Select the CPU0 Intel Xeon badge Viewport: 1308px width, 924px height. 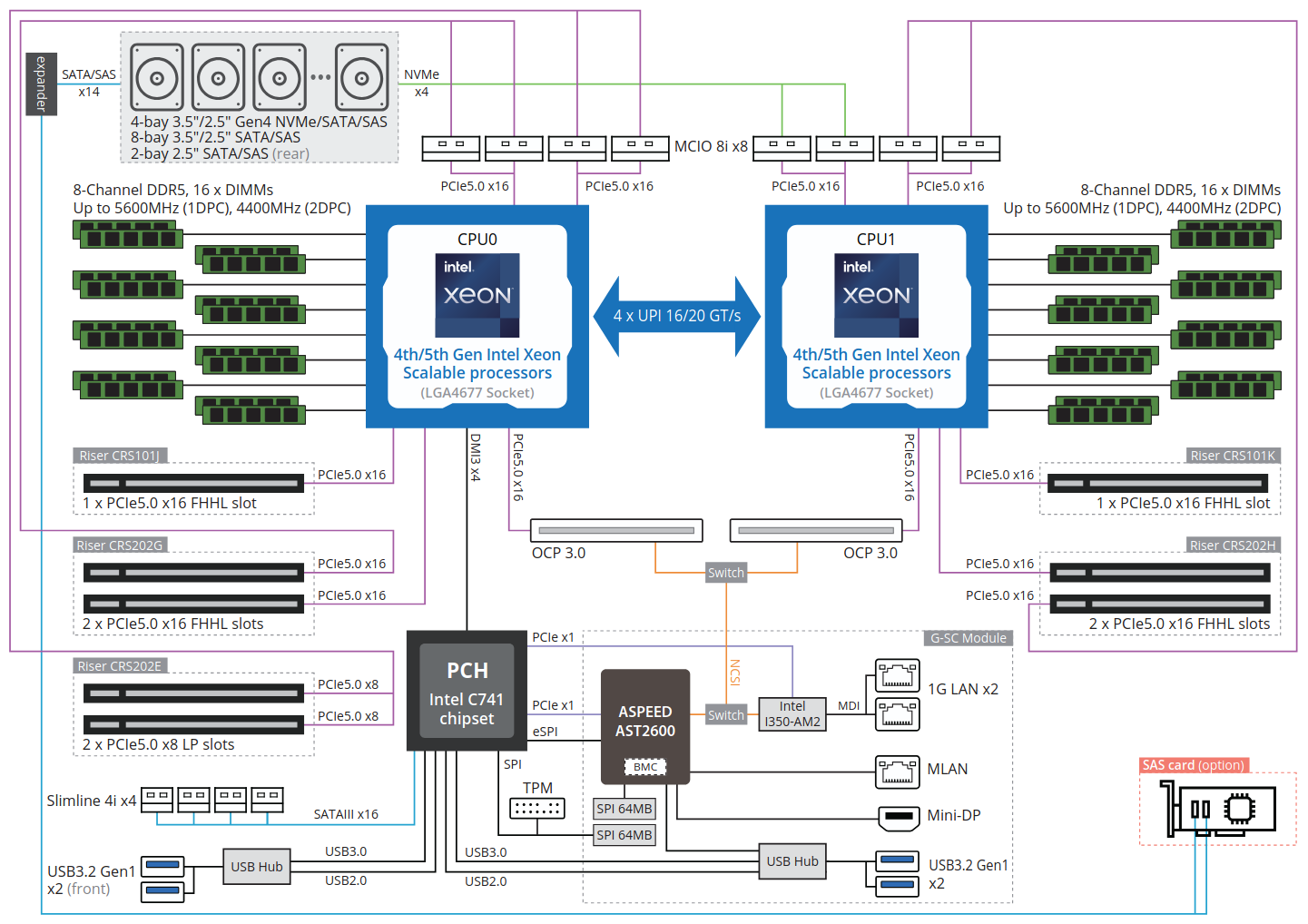point(477,294)
